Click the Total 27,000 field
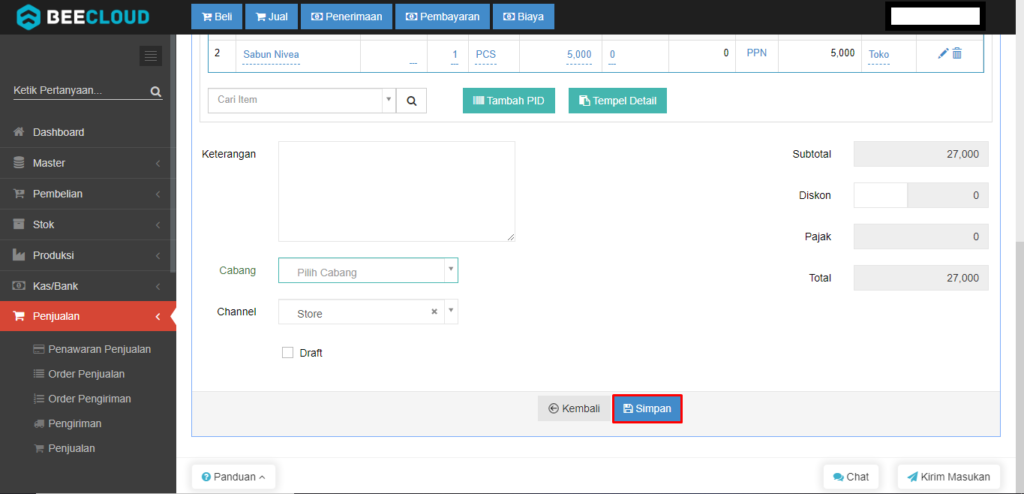This screenshot has height=494, width=1024. pos(921,278)
